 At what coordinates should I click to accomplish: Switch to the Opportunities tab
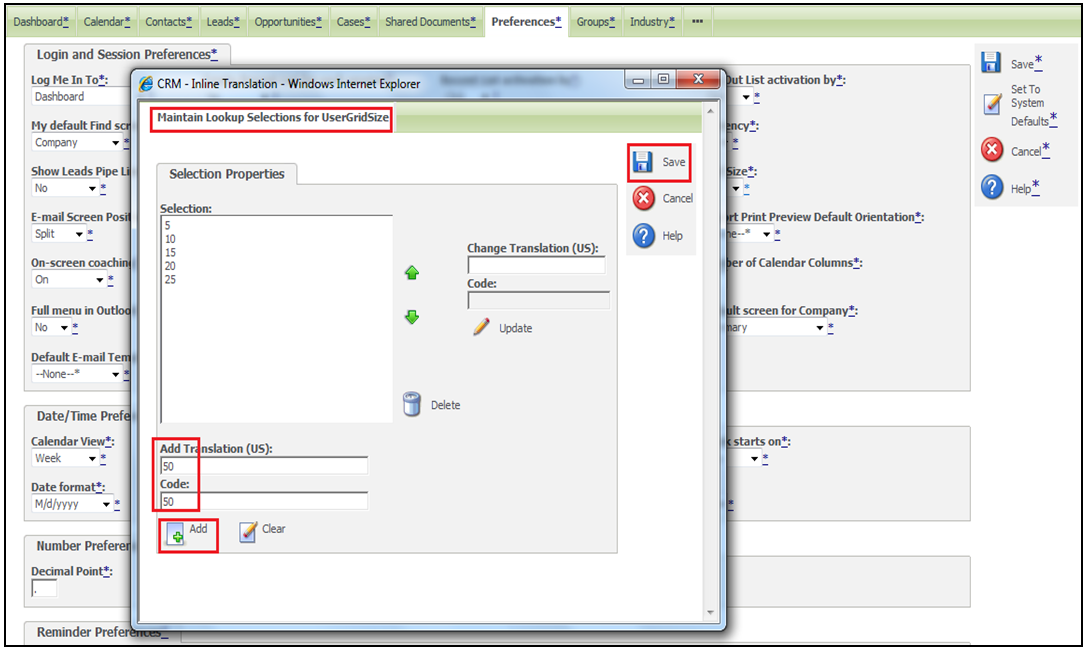tap(287, 21)
